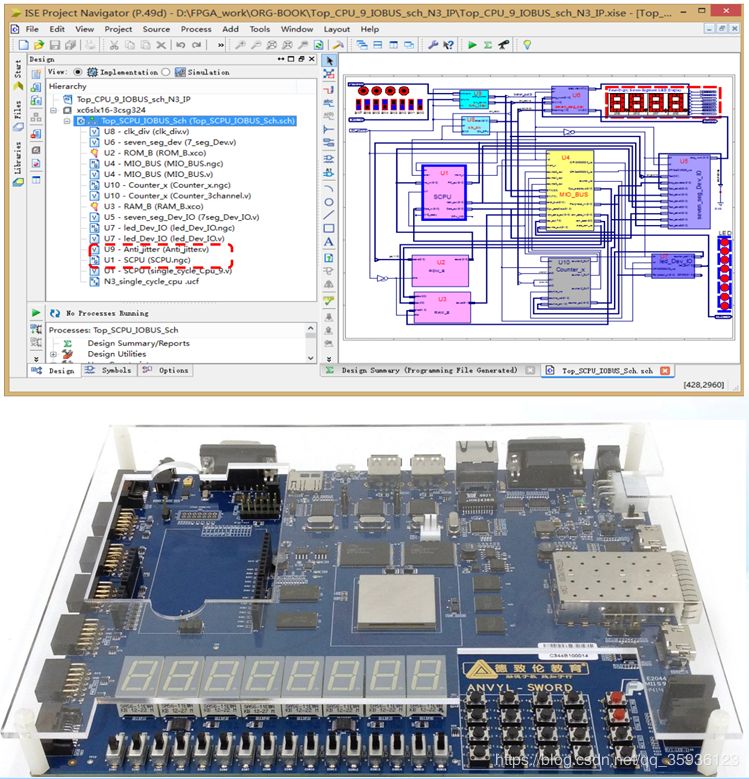This screenshot has height=779, width=749.
Task: Click the yellow MIO_BUS U4 block
Action: (x=570, y=191)
